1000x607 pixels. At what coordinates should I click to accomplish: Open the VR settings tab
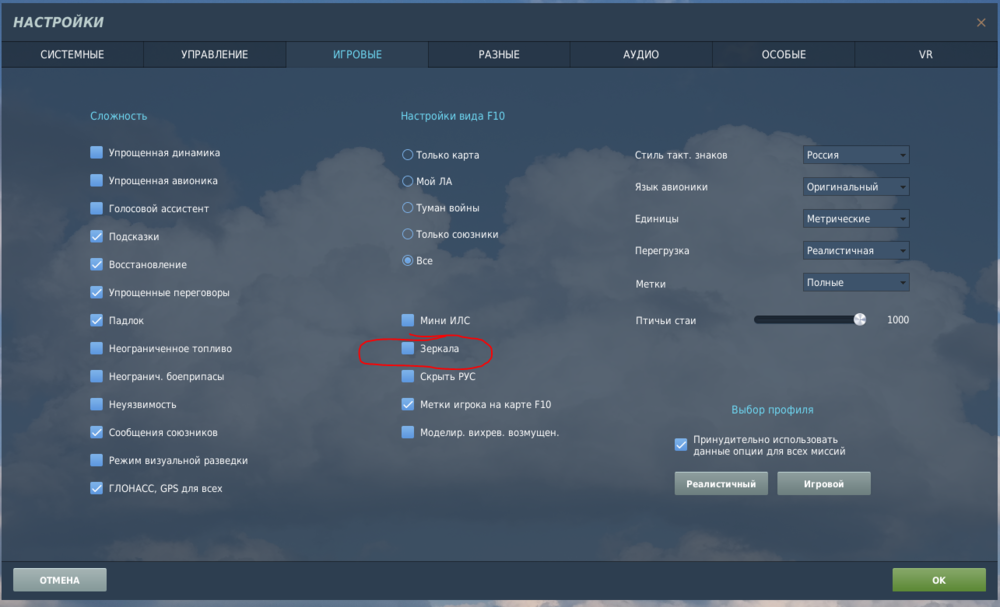(x=925, y=55)
